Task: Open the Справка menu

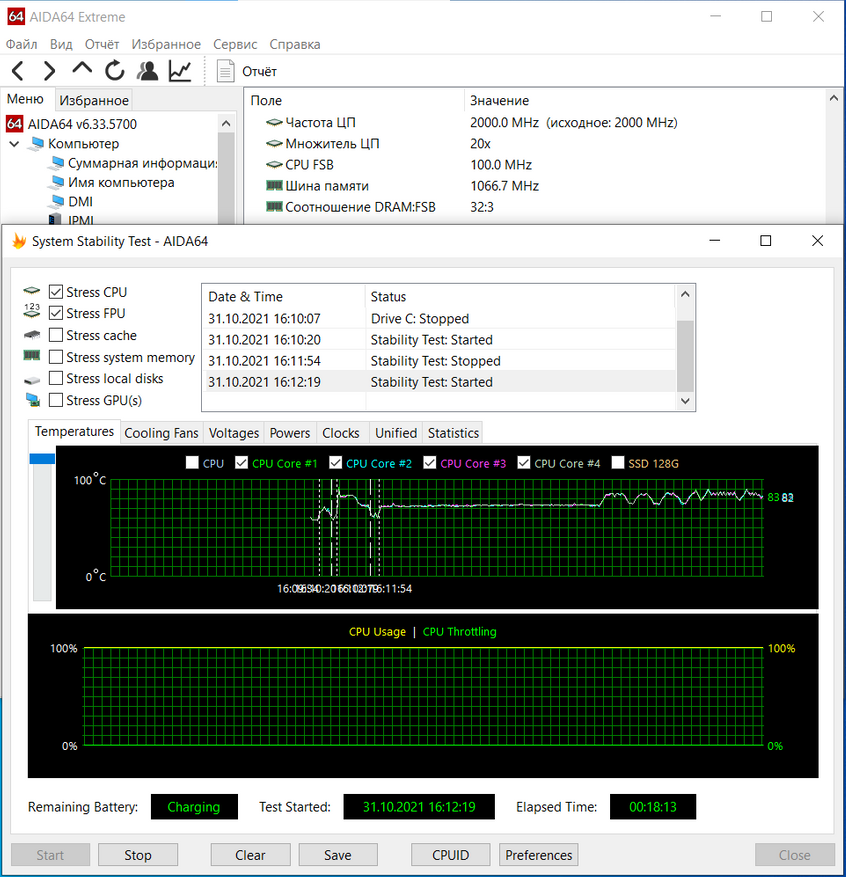Action: click(x=295, y=44)
